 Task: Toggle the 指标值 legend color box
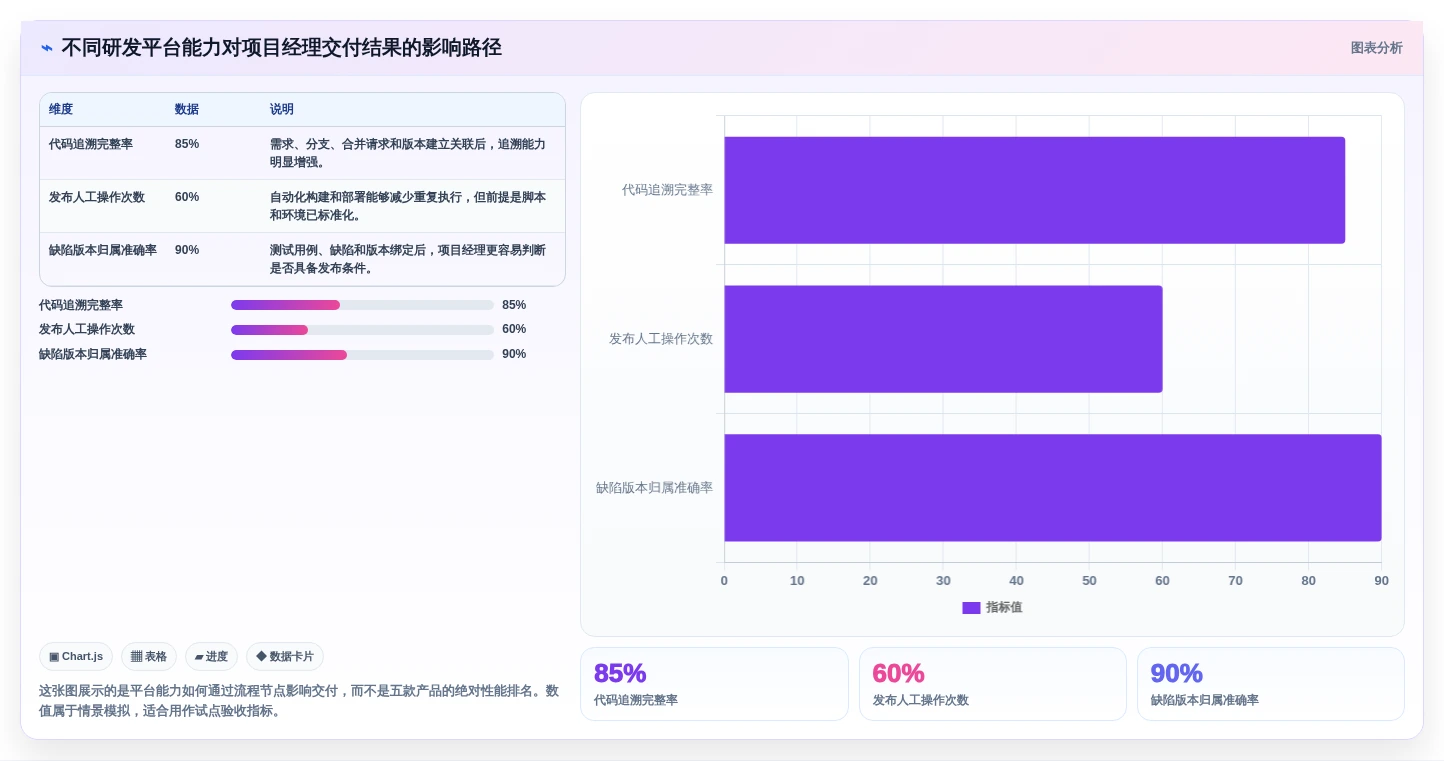click(x=971, y=608)
